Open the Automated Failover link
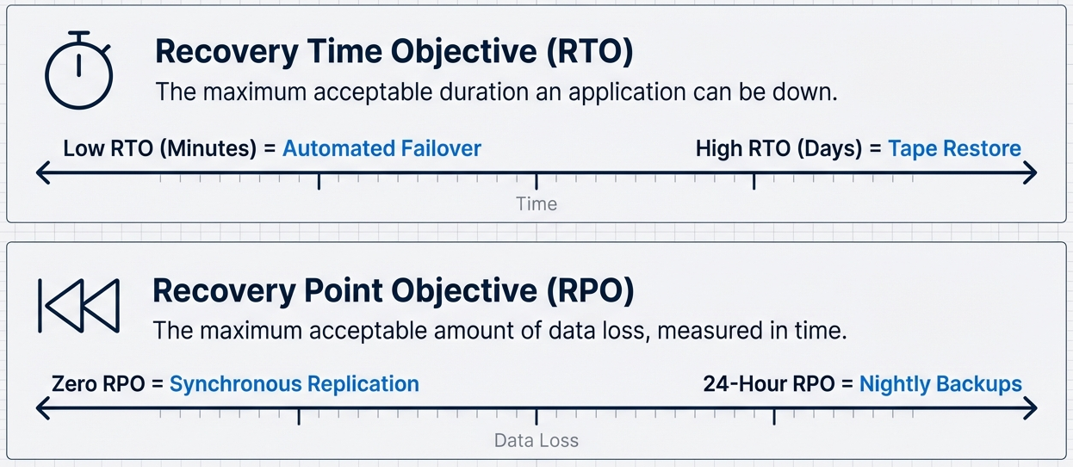Viewport: 1073px width, 467px height. click(381, 149)
